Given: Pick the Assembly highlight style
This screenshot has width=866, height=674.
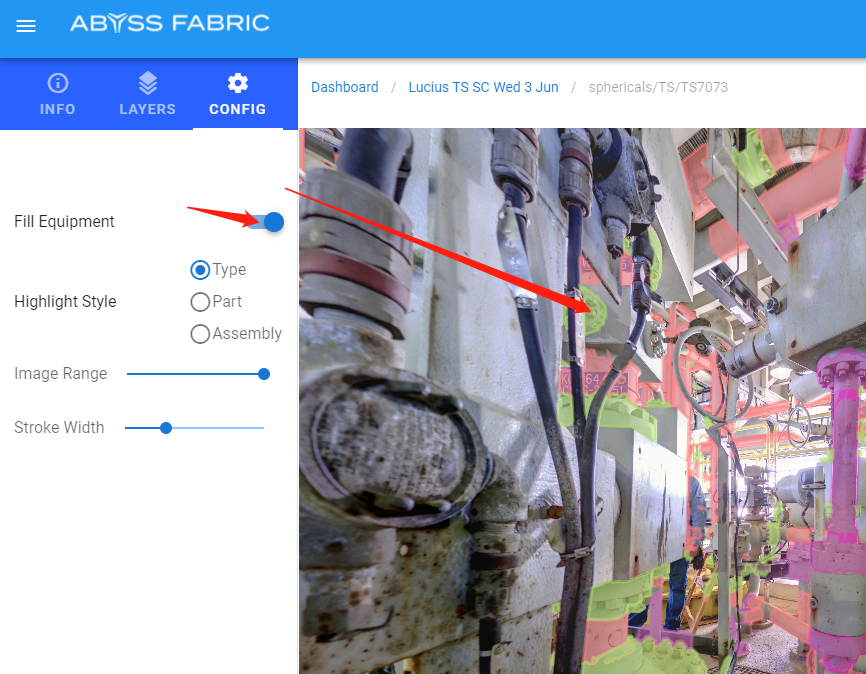Looking at the screenshot, I should [200, 334].
